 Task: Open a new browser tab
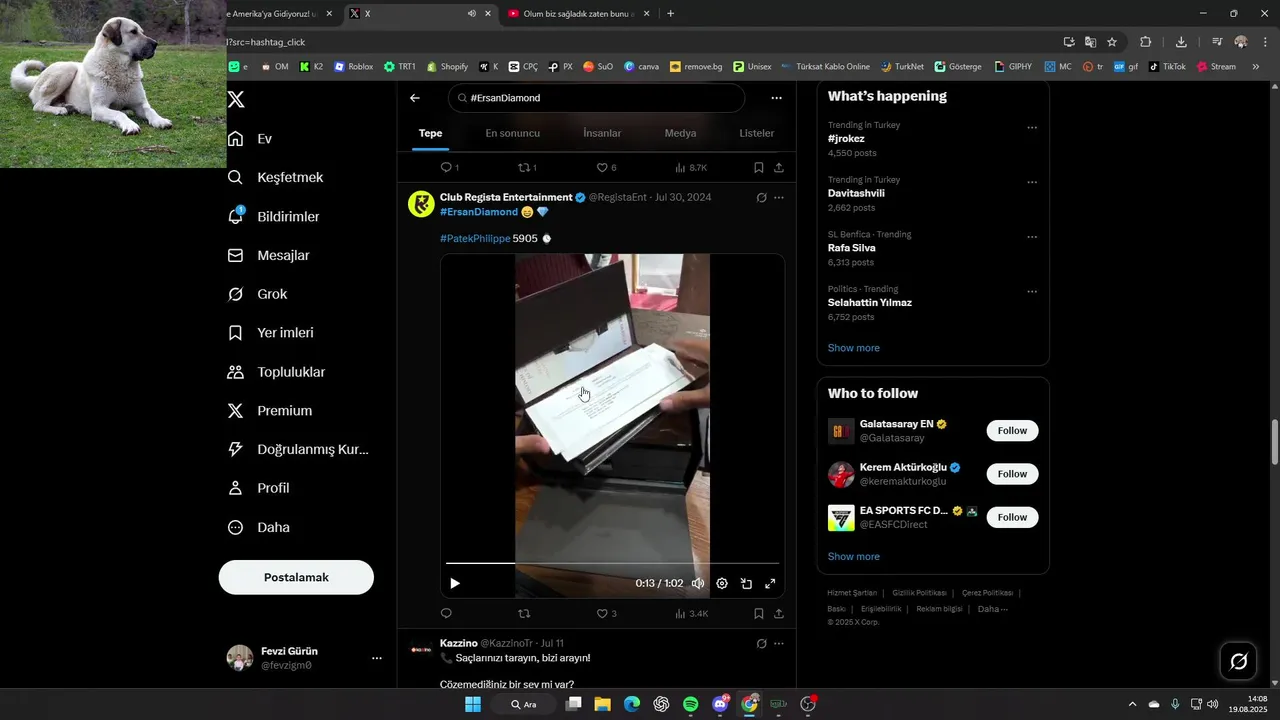[670, 14]
